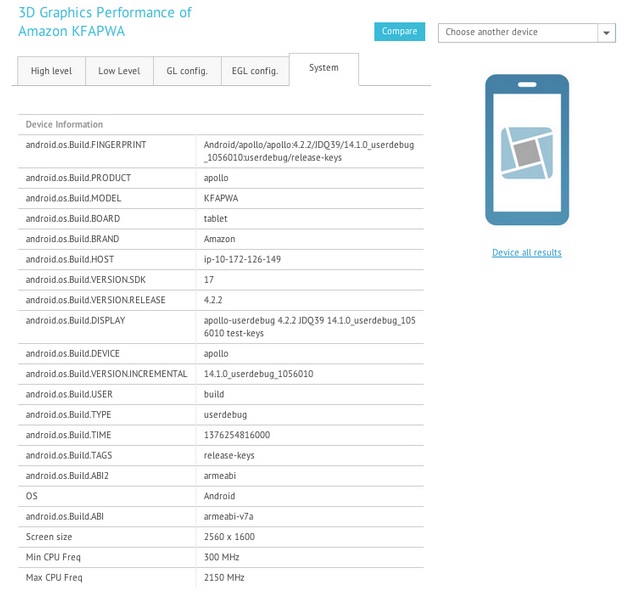Open the 'Device all results' link
Image resolution: width=627 pixels, height=601 pixels.
pyautogui.click(x=526, y=253)
